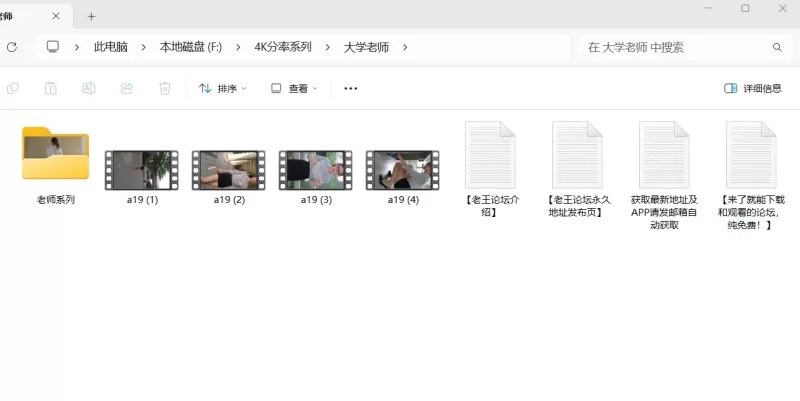Screen dimensions: 800x401
Task: Click the delete trash icon
Action: [x=165, y=88]
